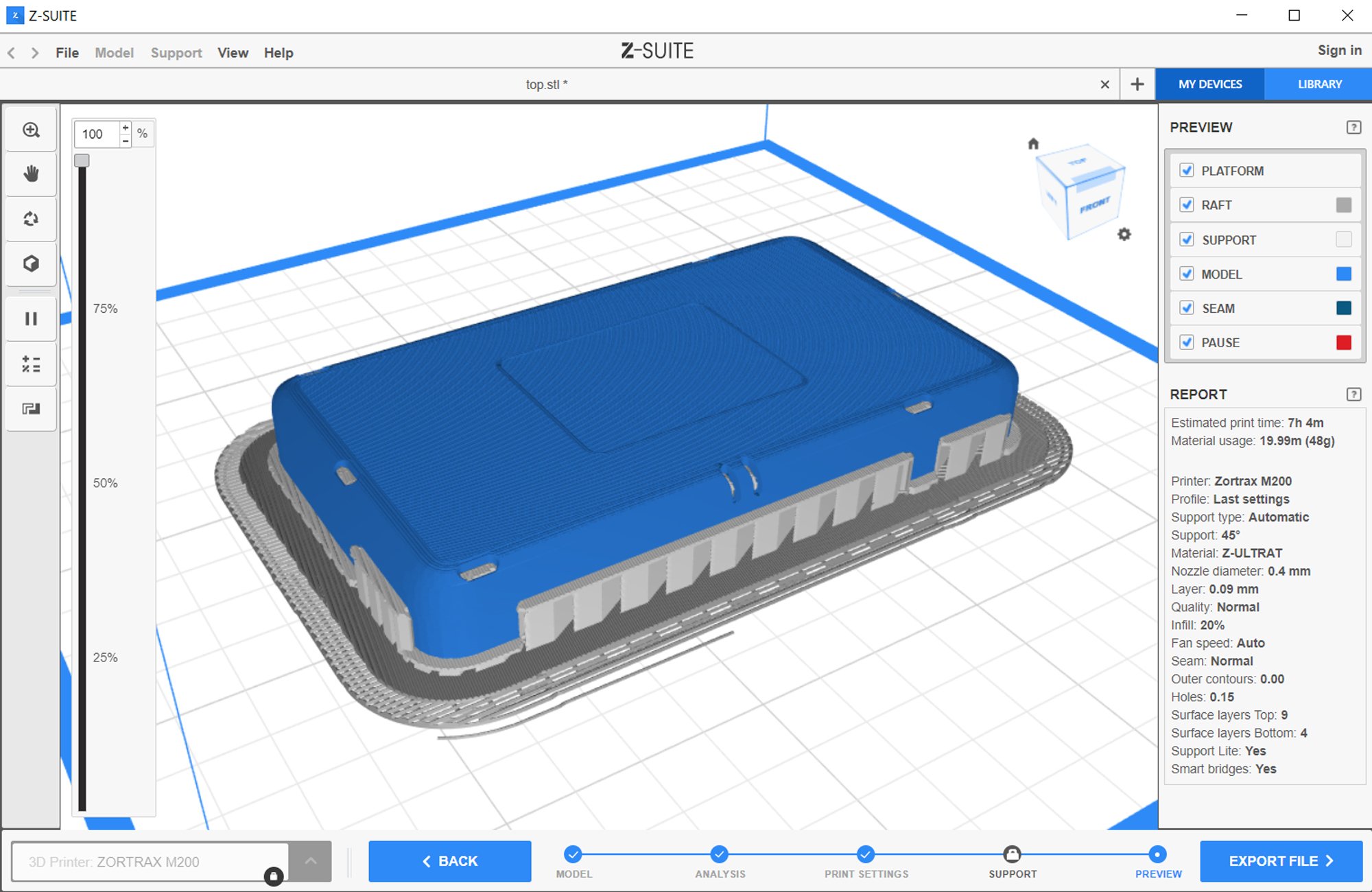
Task: Click the RAFT gray color swatch
Action: pyautogui.click(x=1344, y=204)
